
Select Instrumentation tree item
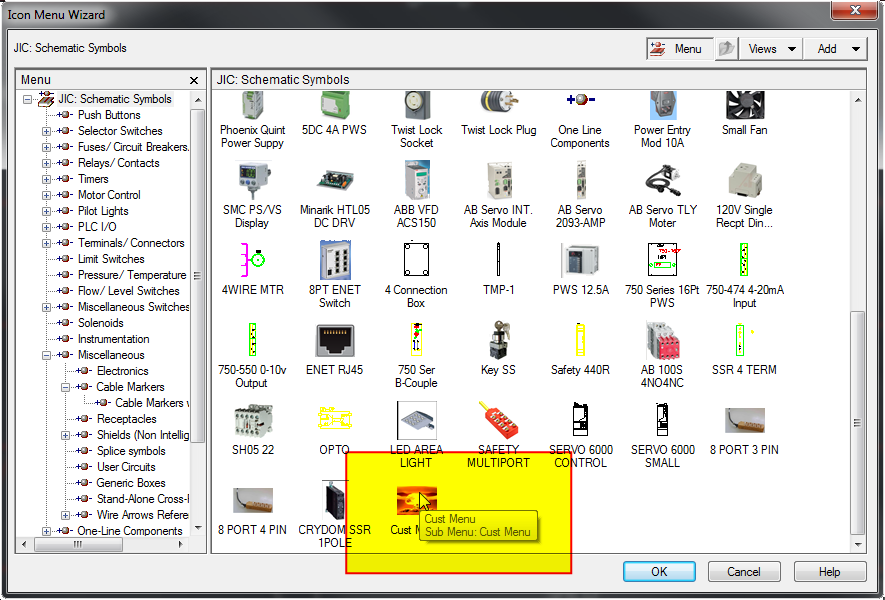point(113,339)
